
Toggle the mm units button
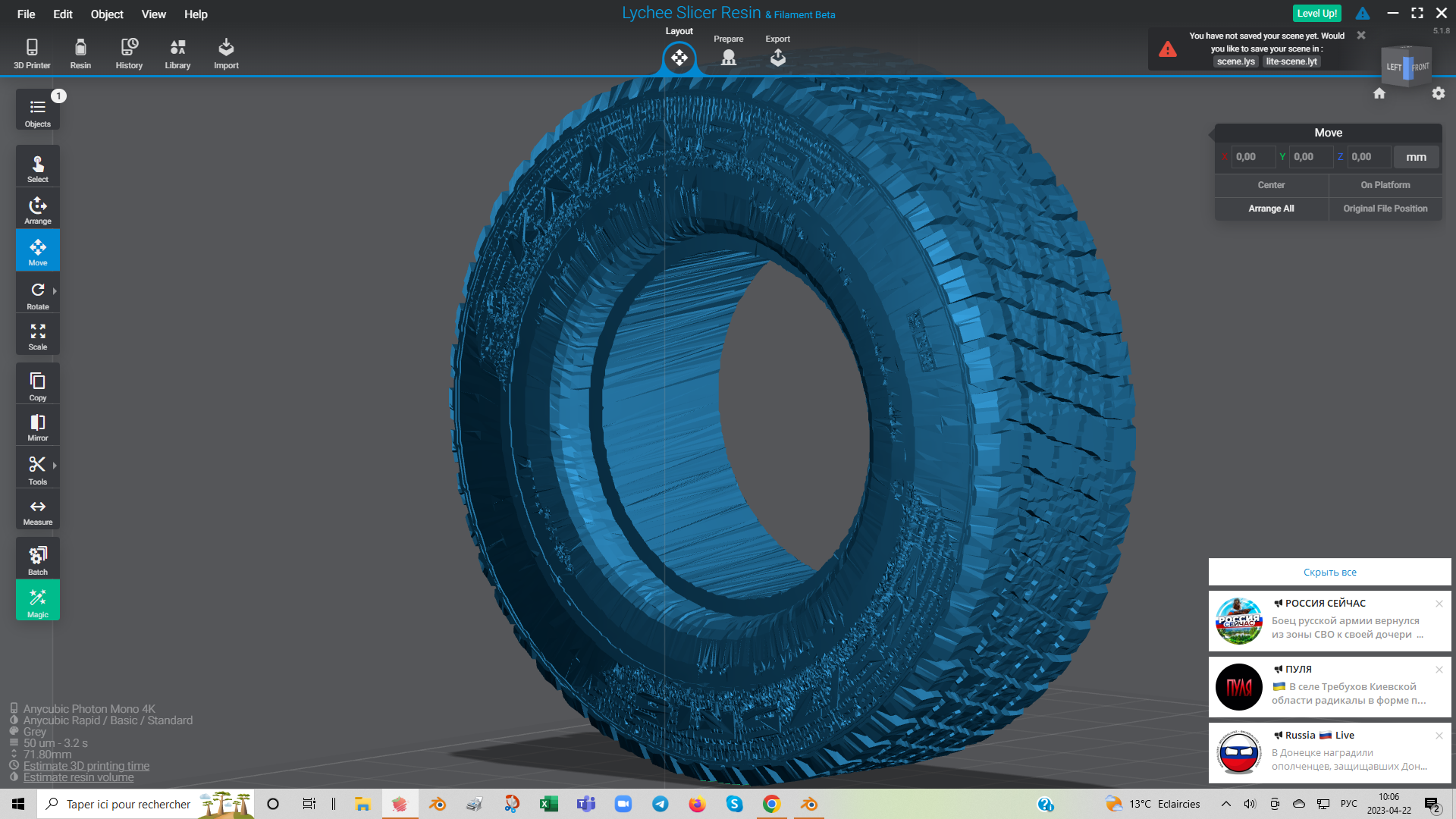1416,157
